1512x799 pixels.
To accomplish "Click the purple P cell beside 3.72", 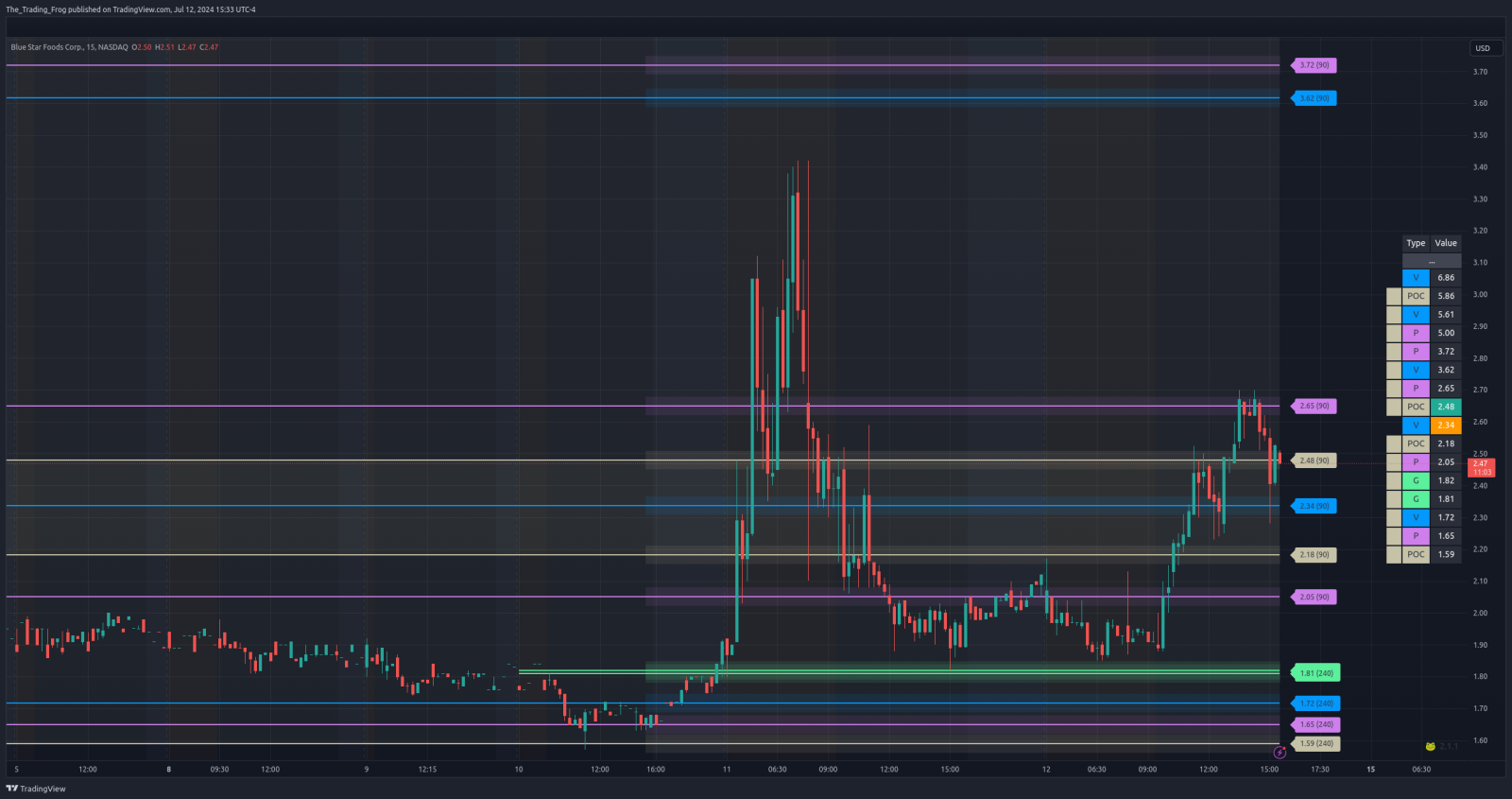I will tap(1416, 352).
